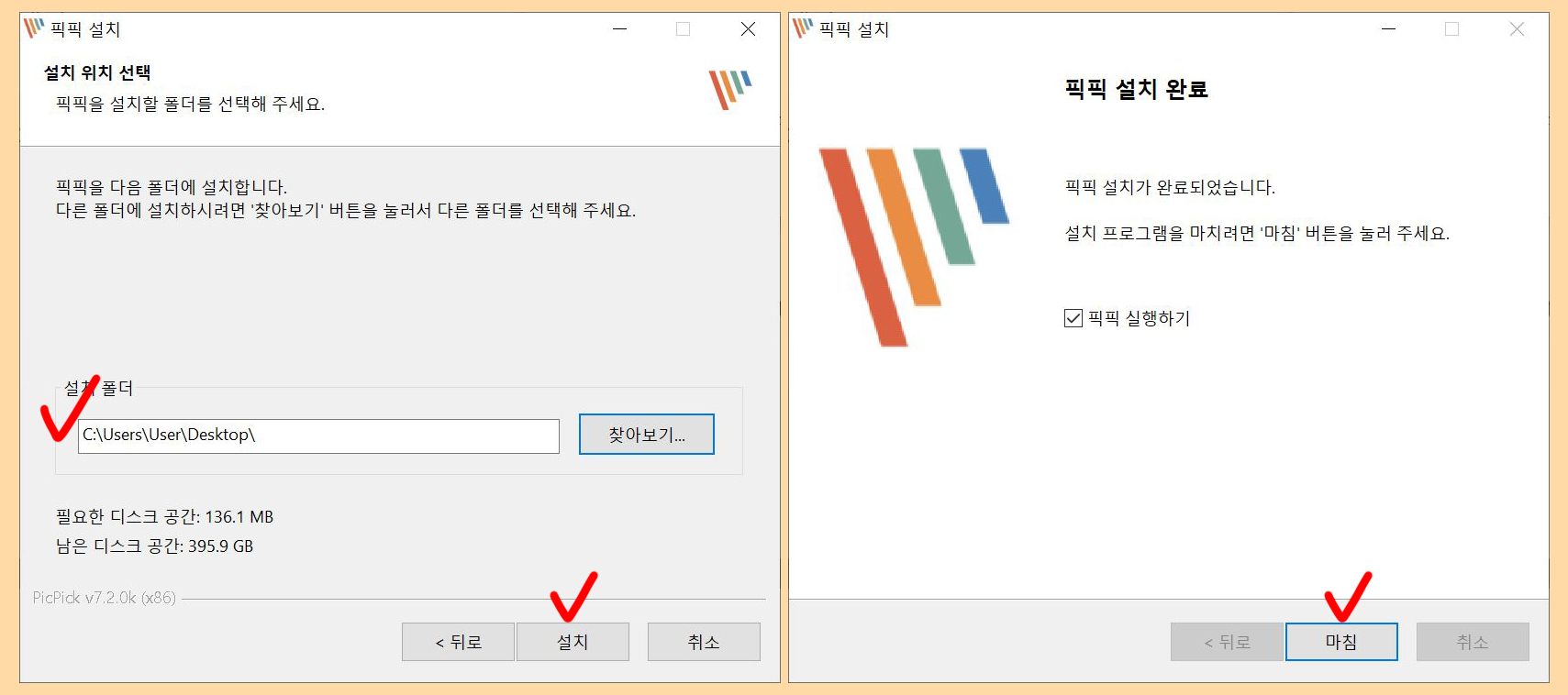This screenshot has width=1568, height=695.
Task: Click the disabled 뒤로 button in the completion window
Action: (x=1227, y=642)
